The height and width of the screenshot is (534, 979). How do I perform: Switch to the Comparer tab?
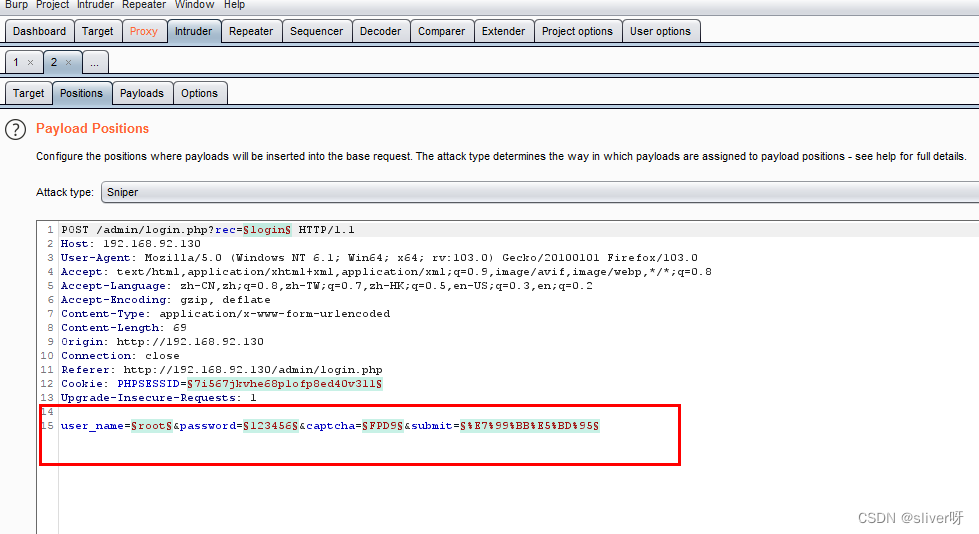(441, 31)
